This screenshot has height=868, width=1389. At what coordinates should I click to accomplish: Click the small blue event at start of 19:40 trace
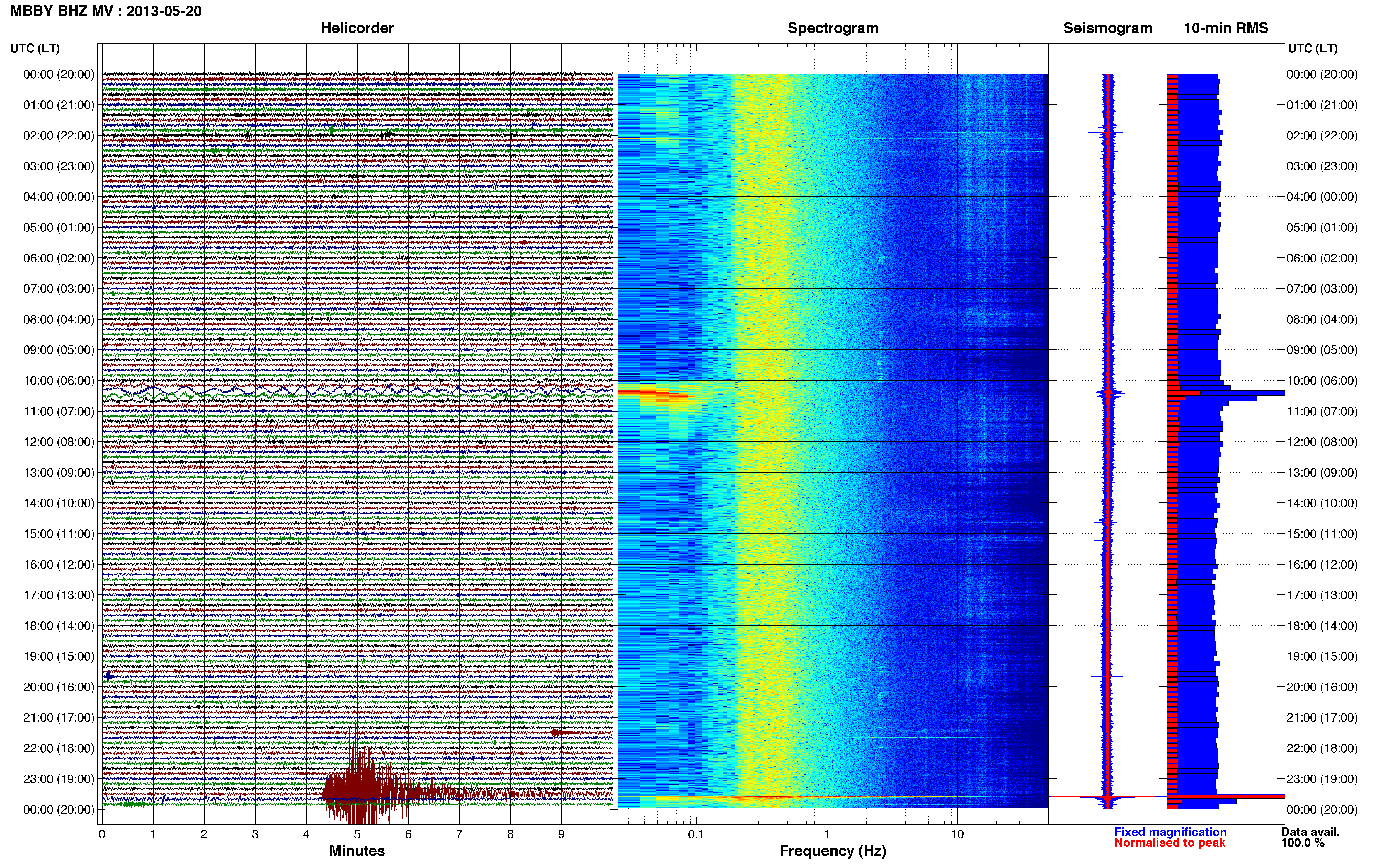click(109, 676)
